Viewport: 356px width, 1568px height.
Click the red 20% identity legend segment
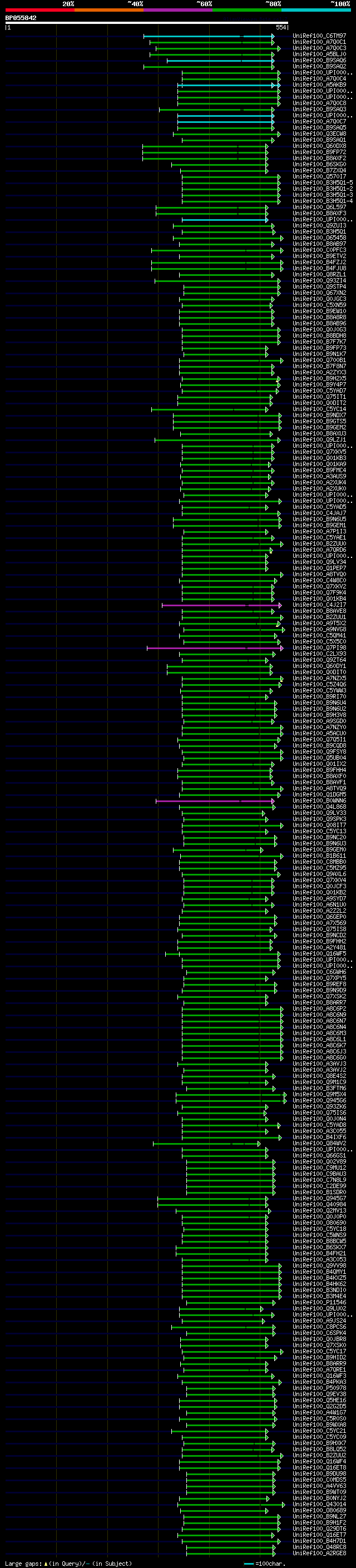click(x=39, y=11)
